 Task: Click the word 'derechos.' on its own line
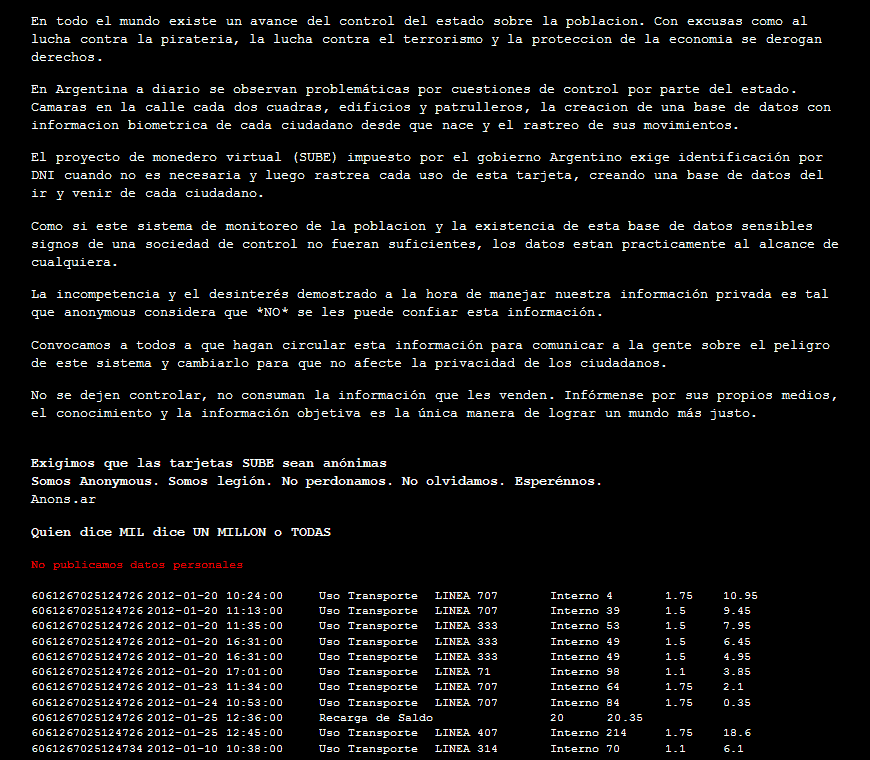click(67, 57)
